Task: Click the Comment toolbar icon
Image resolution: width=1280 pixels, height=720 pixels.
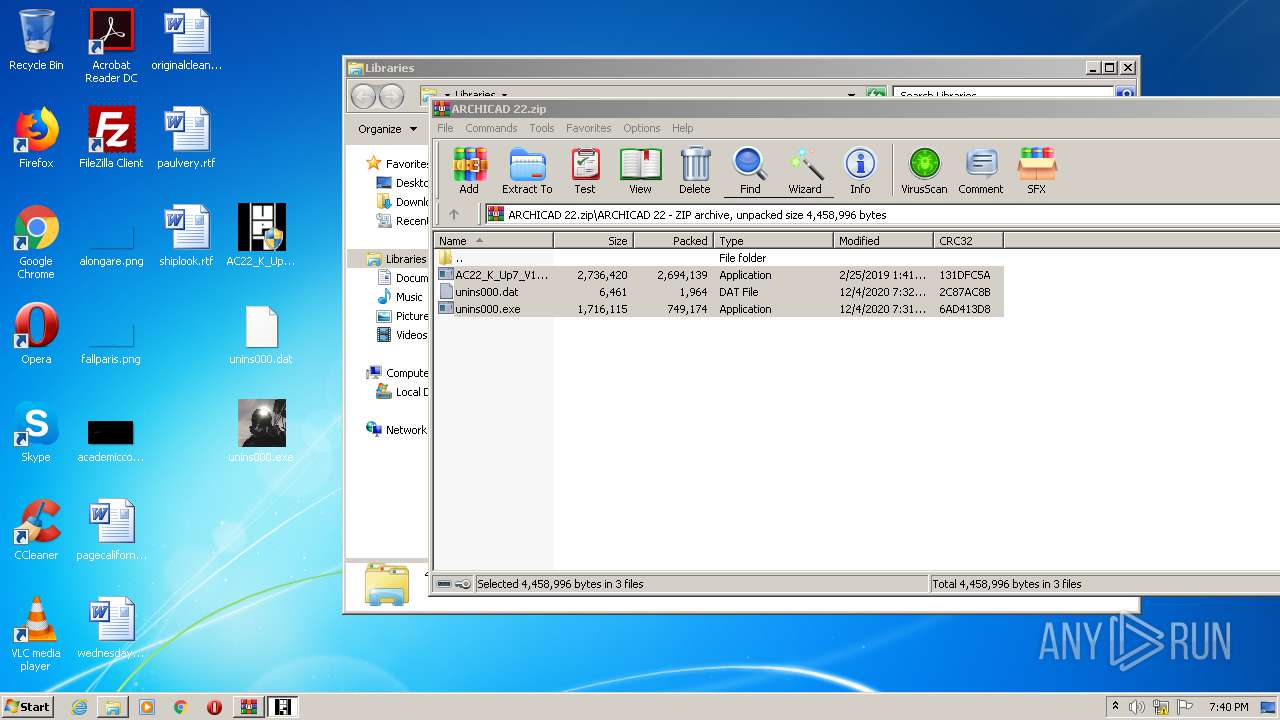Action: [x=981, y=171]
